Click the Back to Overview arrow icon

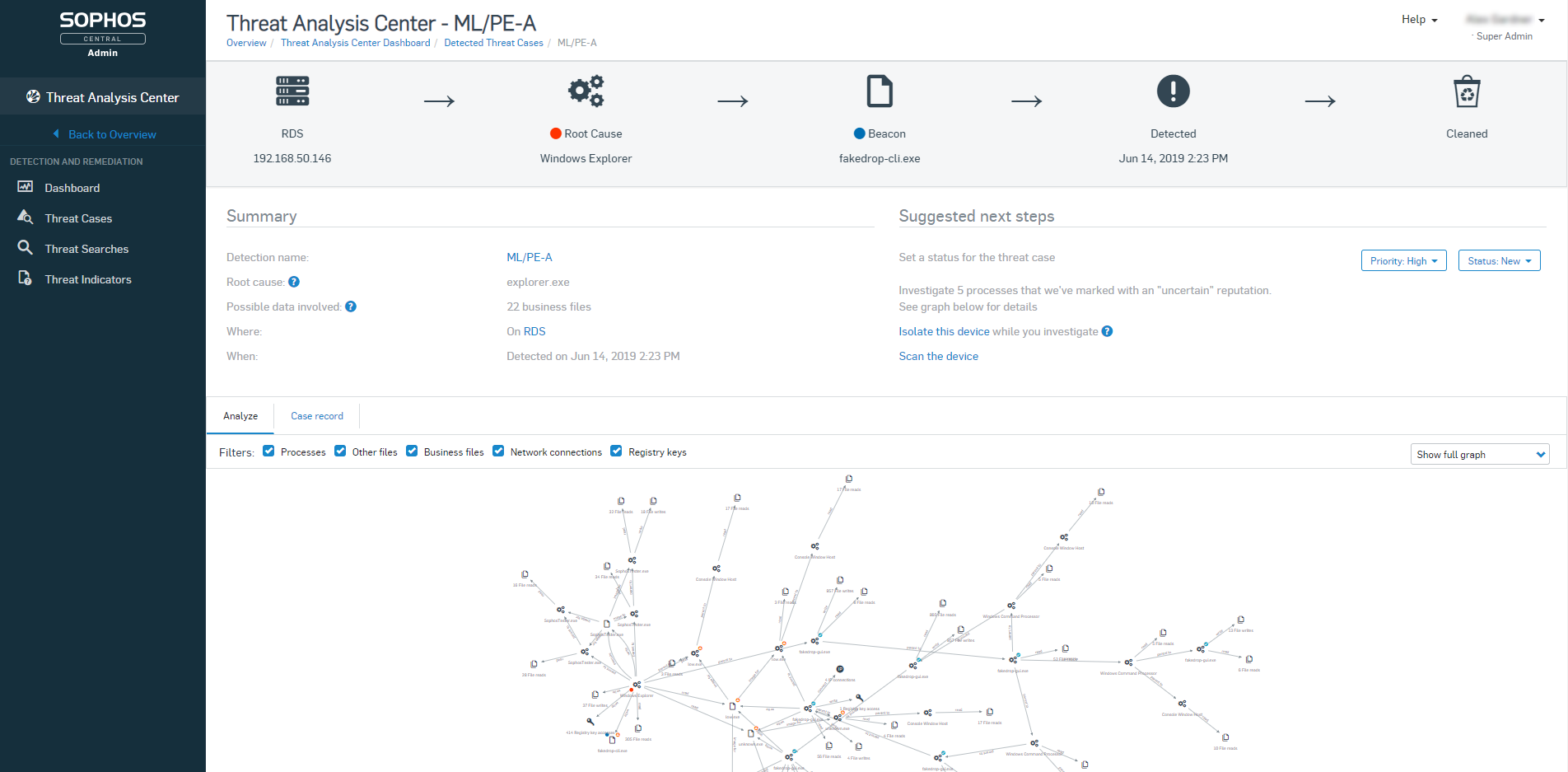pyautogui.click(x=56, y=133)
